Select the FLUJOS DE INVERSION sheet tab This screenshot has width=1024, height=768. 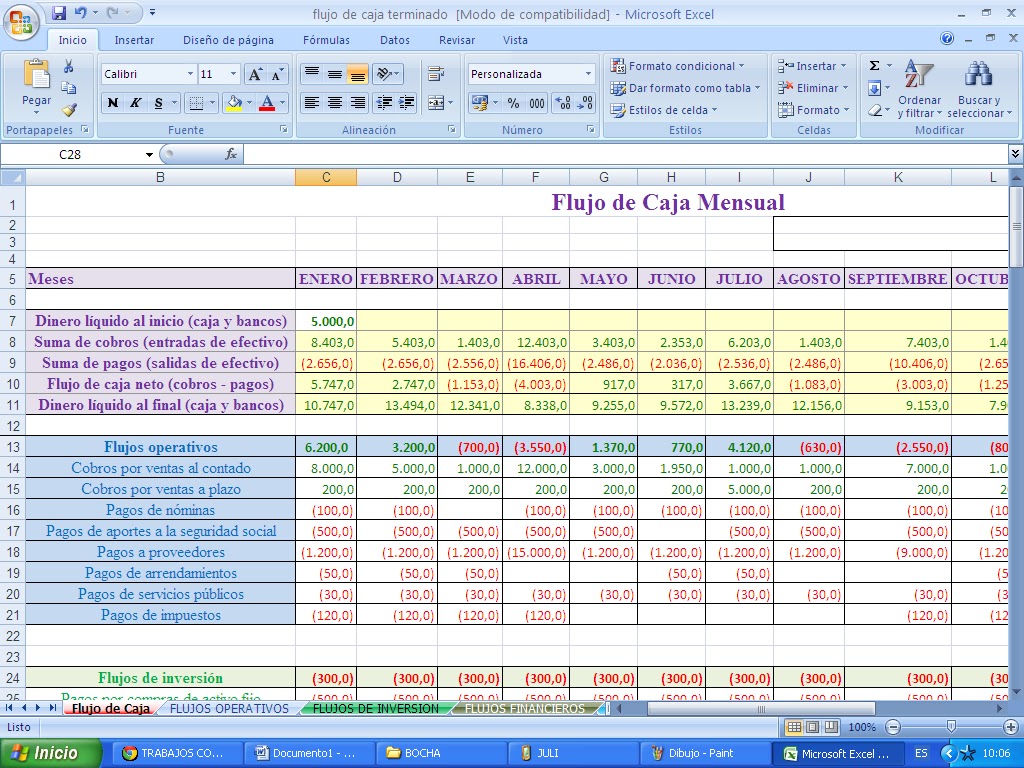click(376, 709)
